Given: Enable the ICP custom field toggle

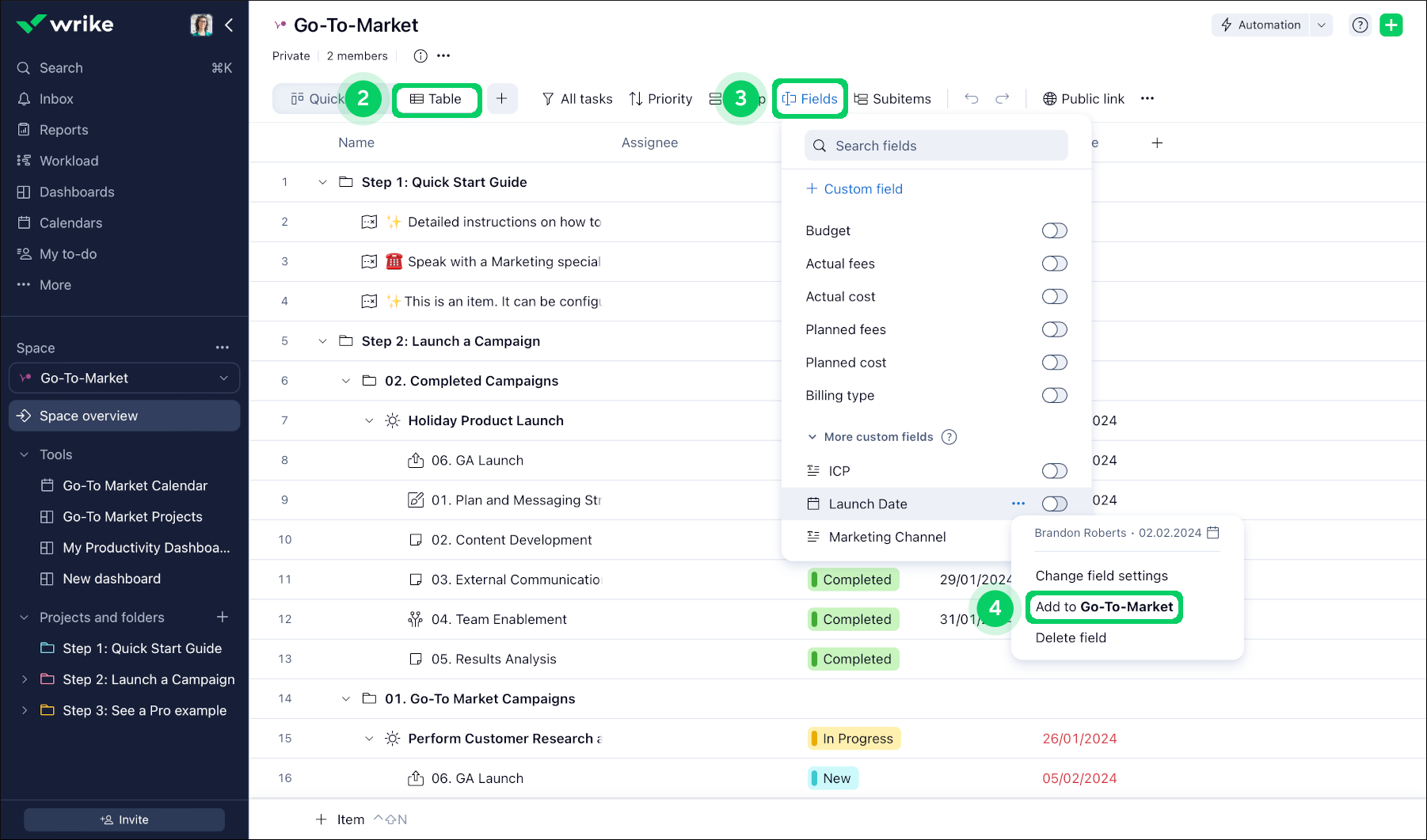Looking at the screenshot, I should [x=1054, y=471].
